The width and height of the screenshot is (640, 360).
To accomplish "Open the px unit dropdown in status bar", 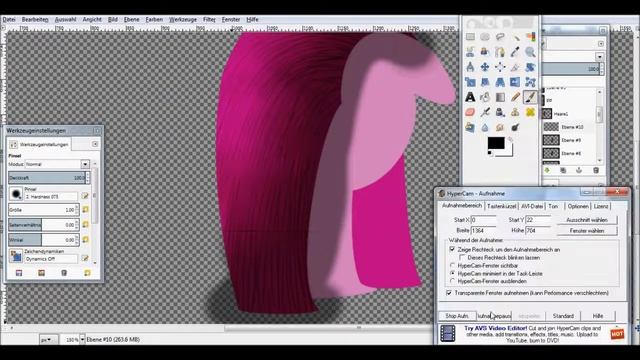I will coord(49,340).
